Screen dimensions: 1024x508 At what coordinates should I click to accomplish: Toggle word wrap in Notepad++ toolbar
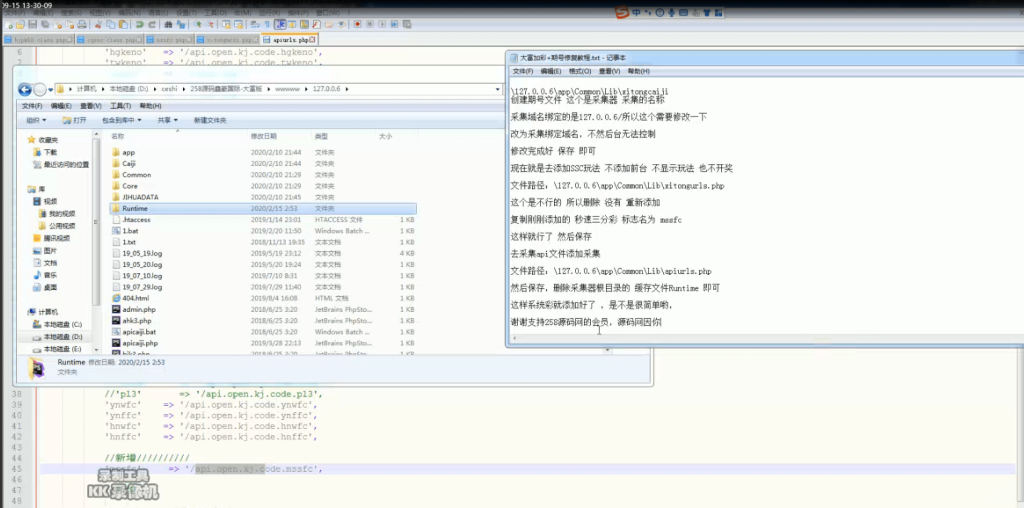(255, 24)
